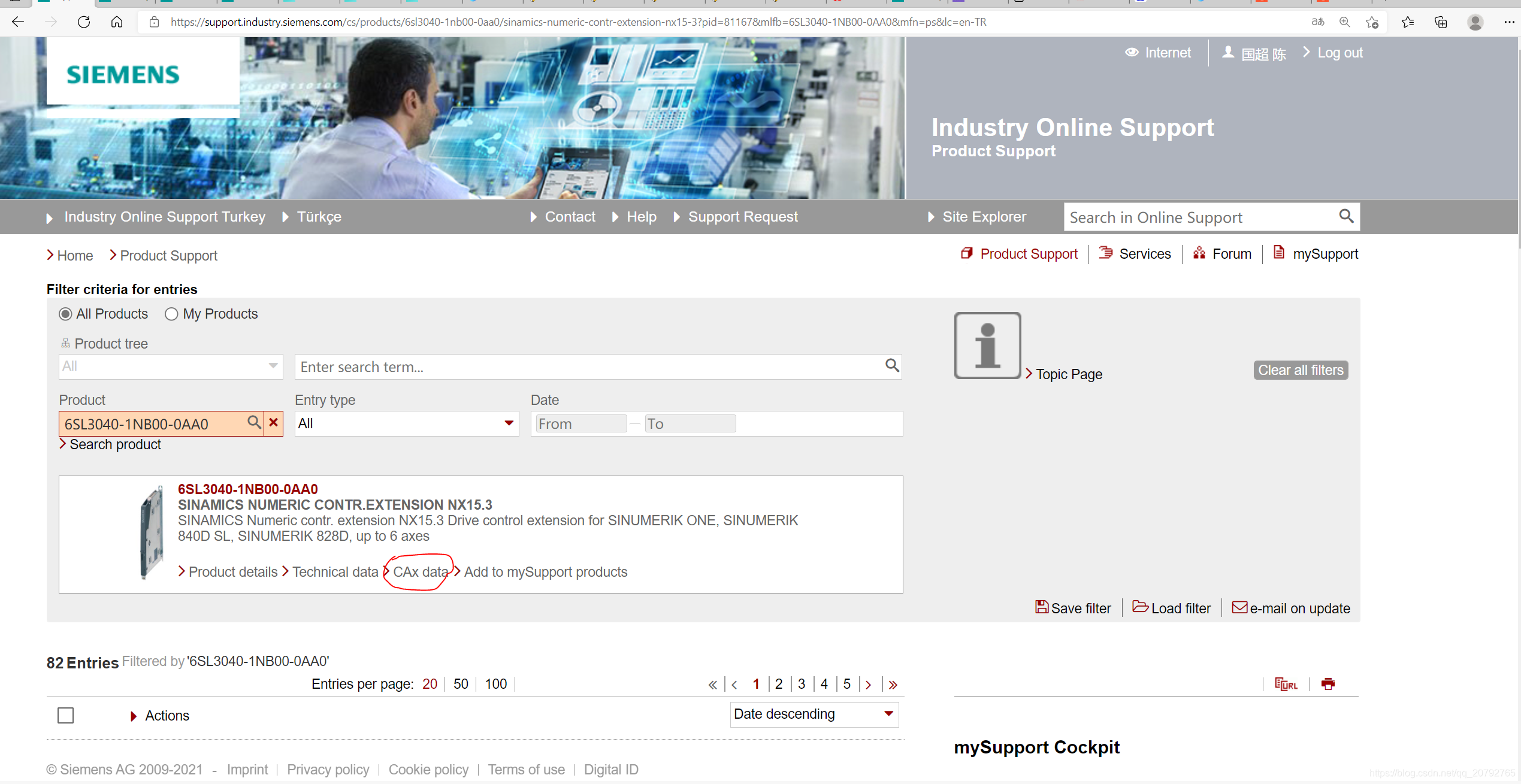Viewport: 1521px width, 784px height.
Task: Select the All Products radio button
Action: (x=65, y=314)
